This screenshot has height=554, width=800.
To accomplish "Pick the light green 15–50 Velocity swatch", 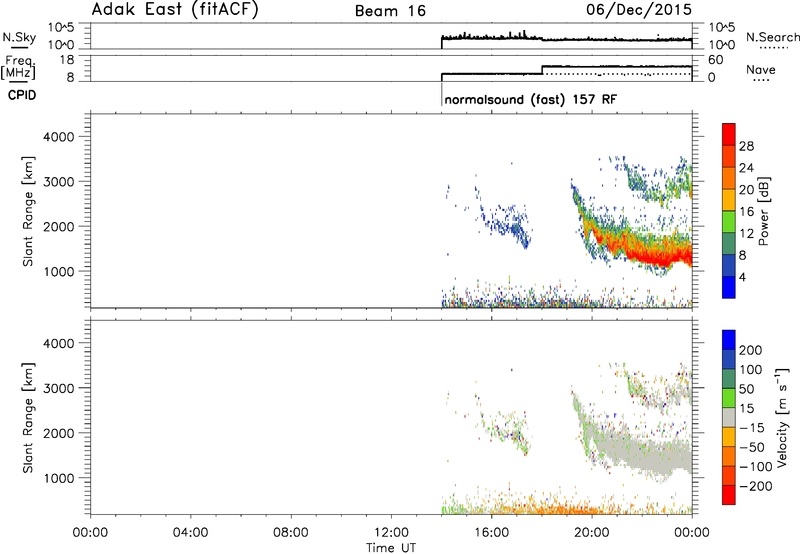I will click(x=729, y=398).
